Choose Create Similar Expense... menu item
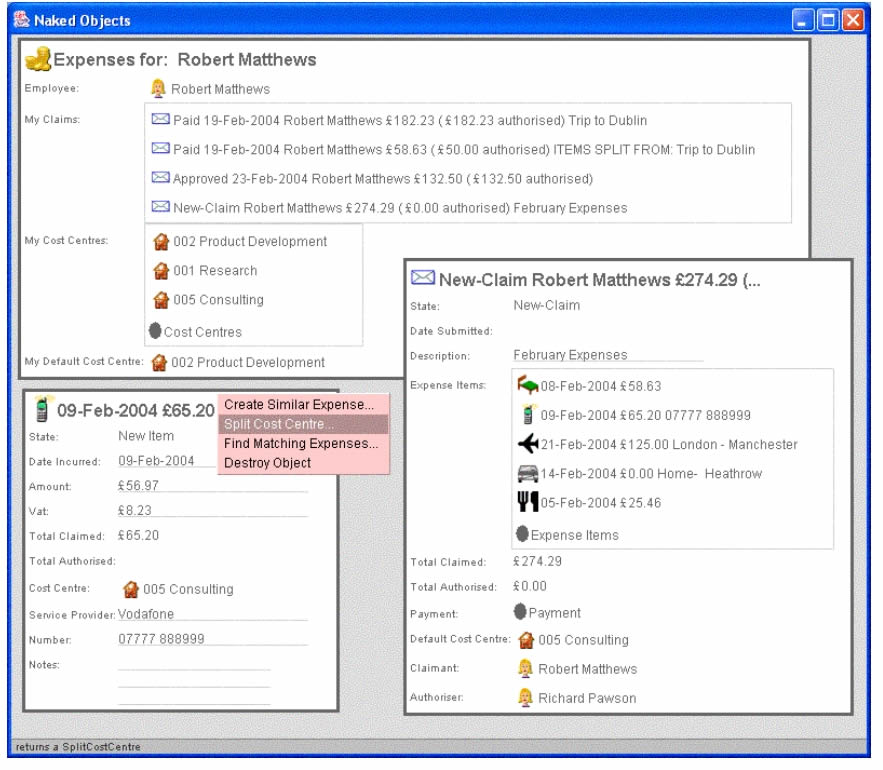Viewport: 883px width, 770px height. (x=298, y=405)
